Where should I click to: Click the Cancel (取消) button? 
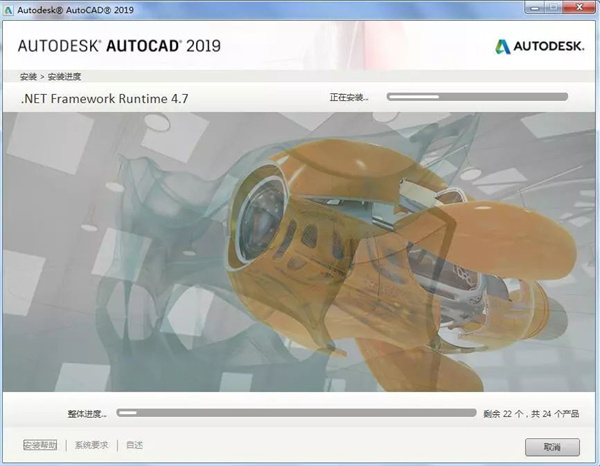click(552, 447)
